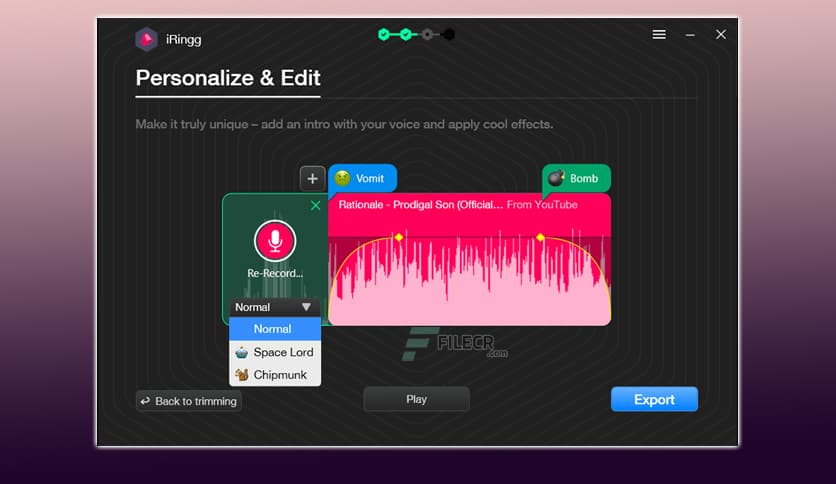The width and height of the screenshot is (836, 484).
Task: Remove the voice recording with X icon
Action: (x=316, y=205)
